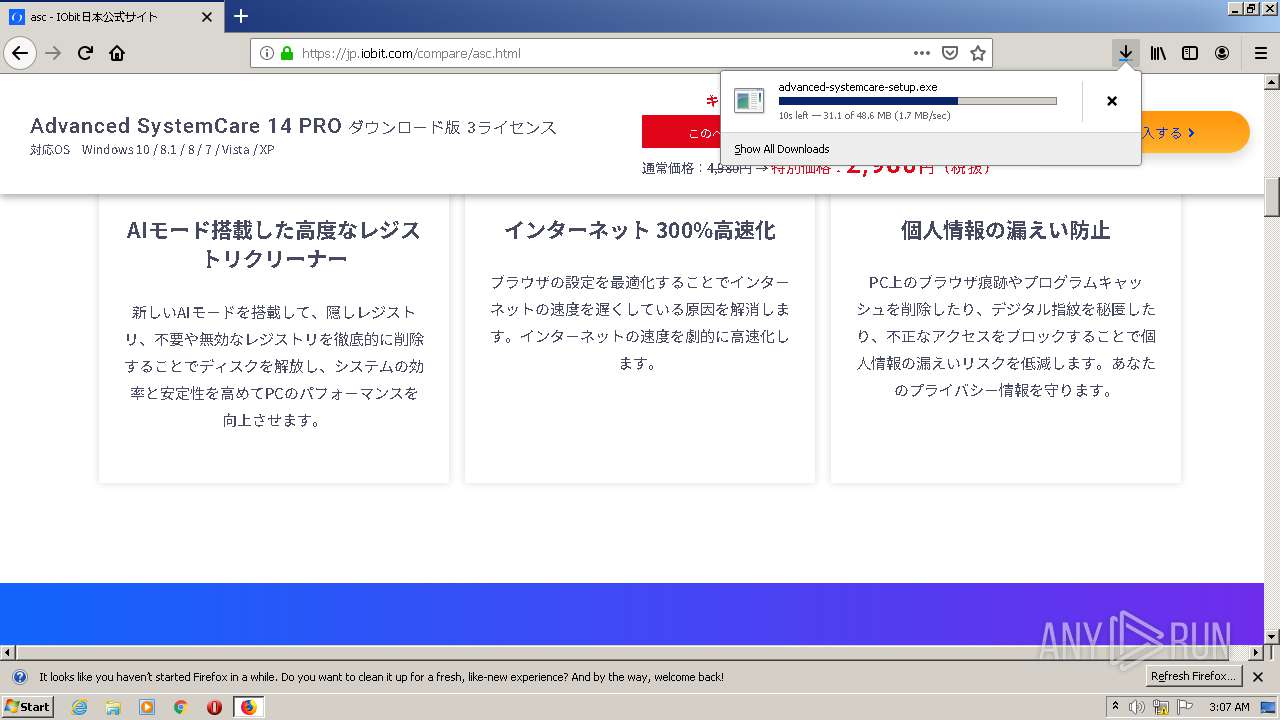Click the Firefox taskbar button

click(x=248, y=707)
